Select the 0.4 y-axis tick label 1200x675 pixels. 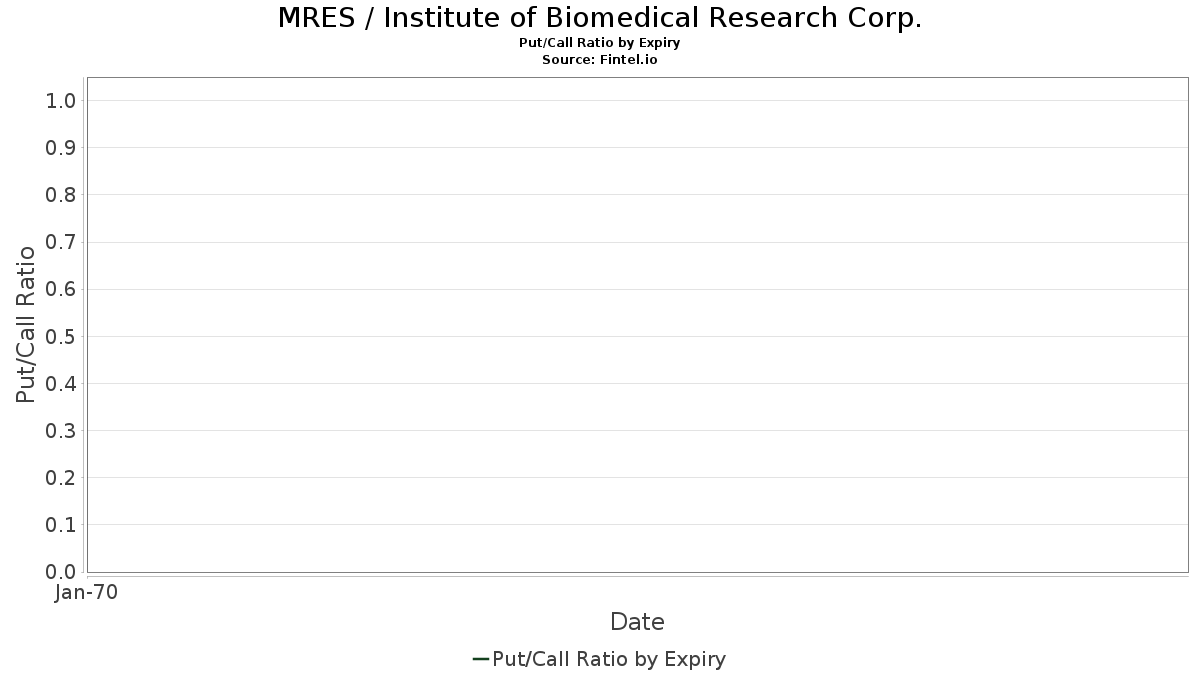61,383
